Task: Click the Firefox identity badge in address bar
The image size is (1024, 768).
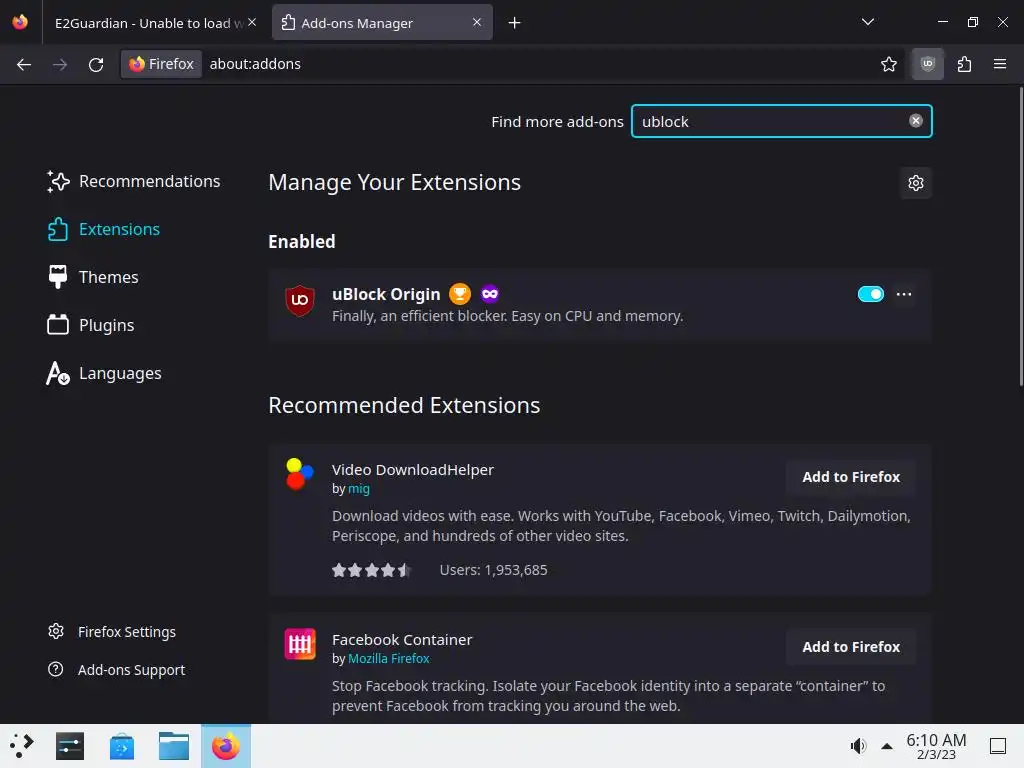Action: pyautogui.click(x=161, y=64)
